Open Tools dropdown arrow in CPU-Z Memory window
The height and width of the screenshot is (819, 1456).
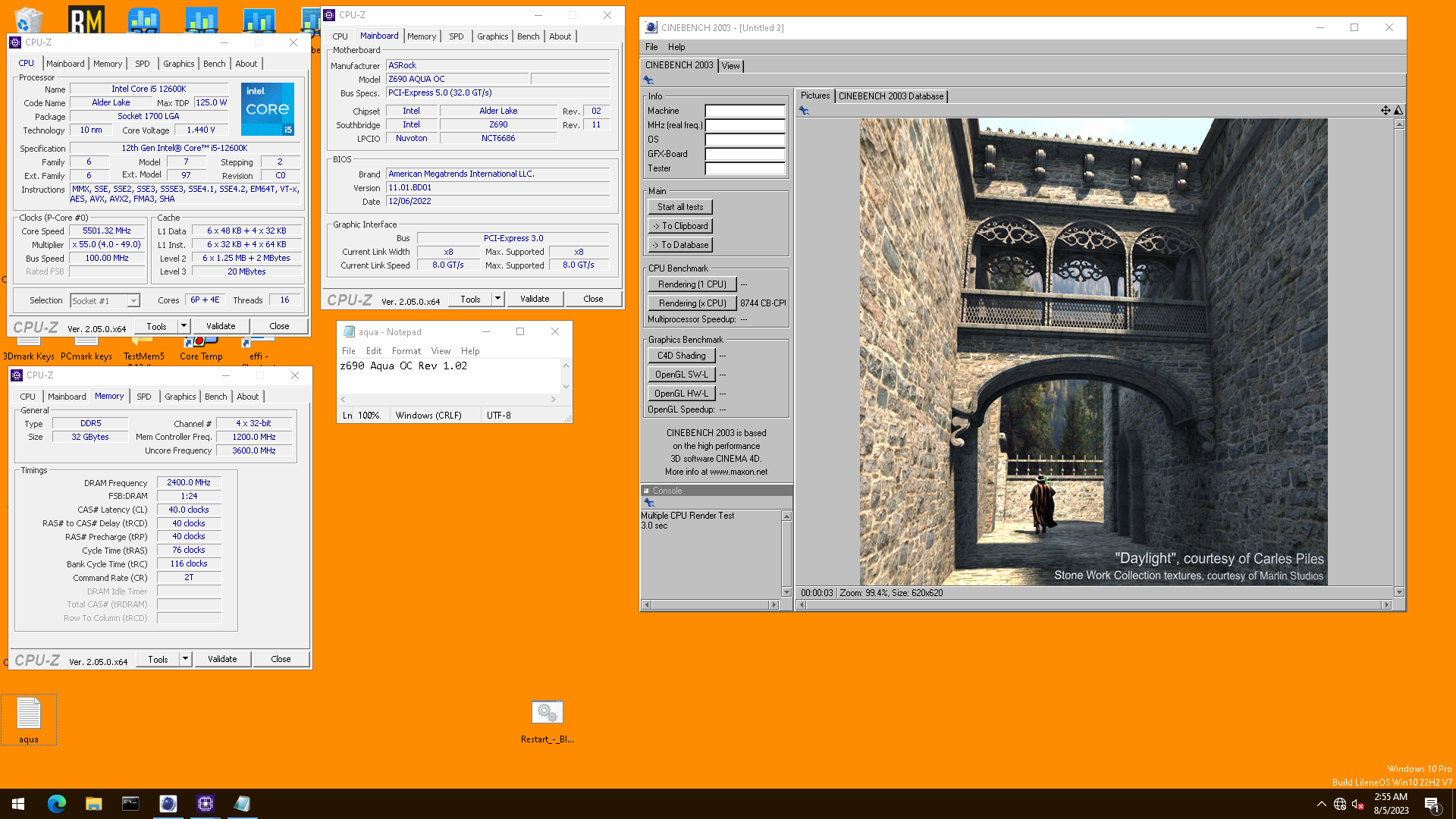tap(185, 659)
